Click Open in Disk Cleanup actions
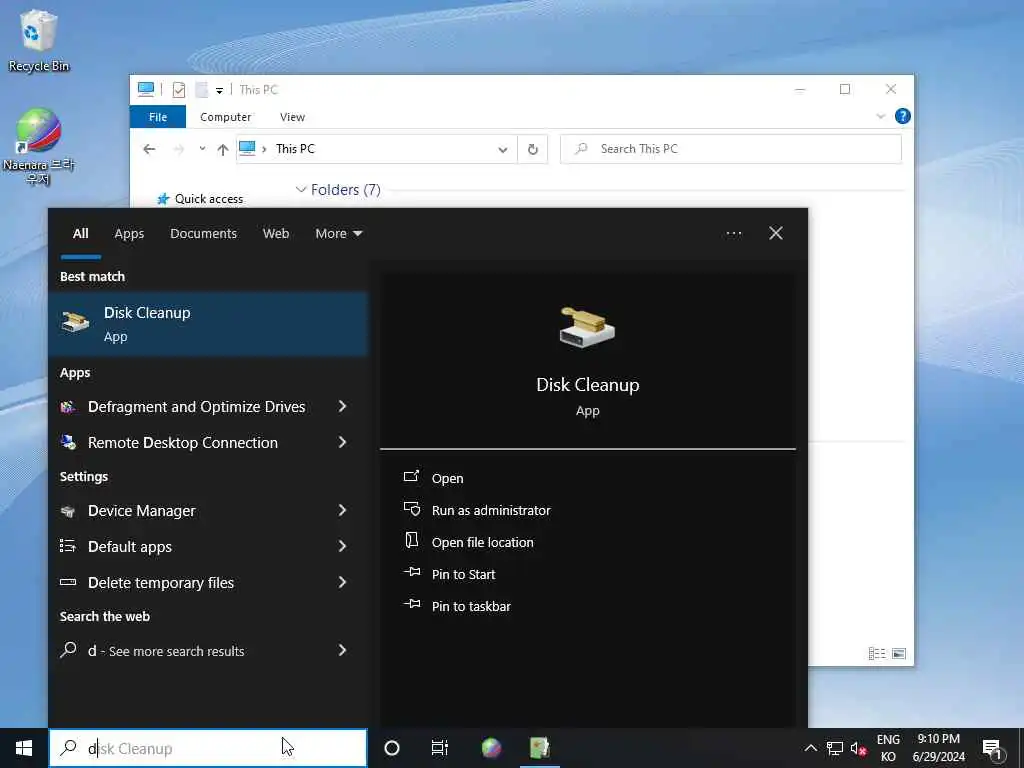Image resolution: width=1024 pixels, height=768 pixels. [x=447, y=479]
